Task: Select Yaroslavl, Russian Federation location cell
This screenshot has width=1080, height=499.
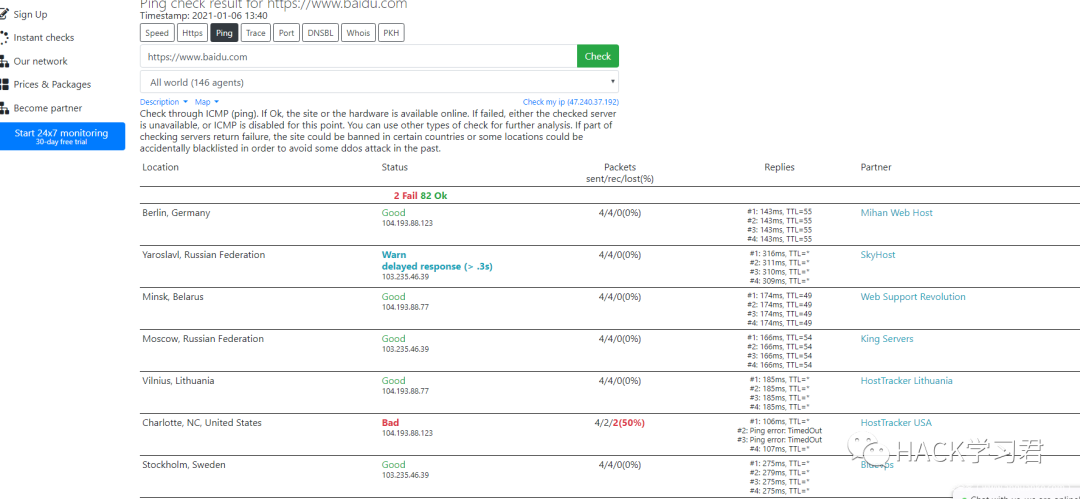Action: coord(203,255)
